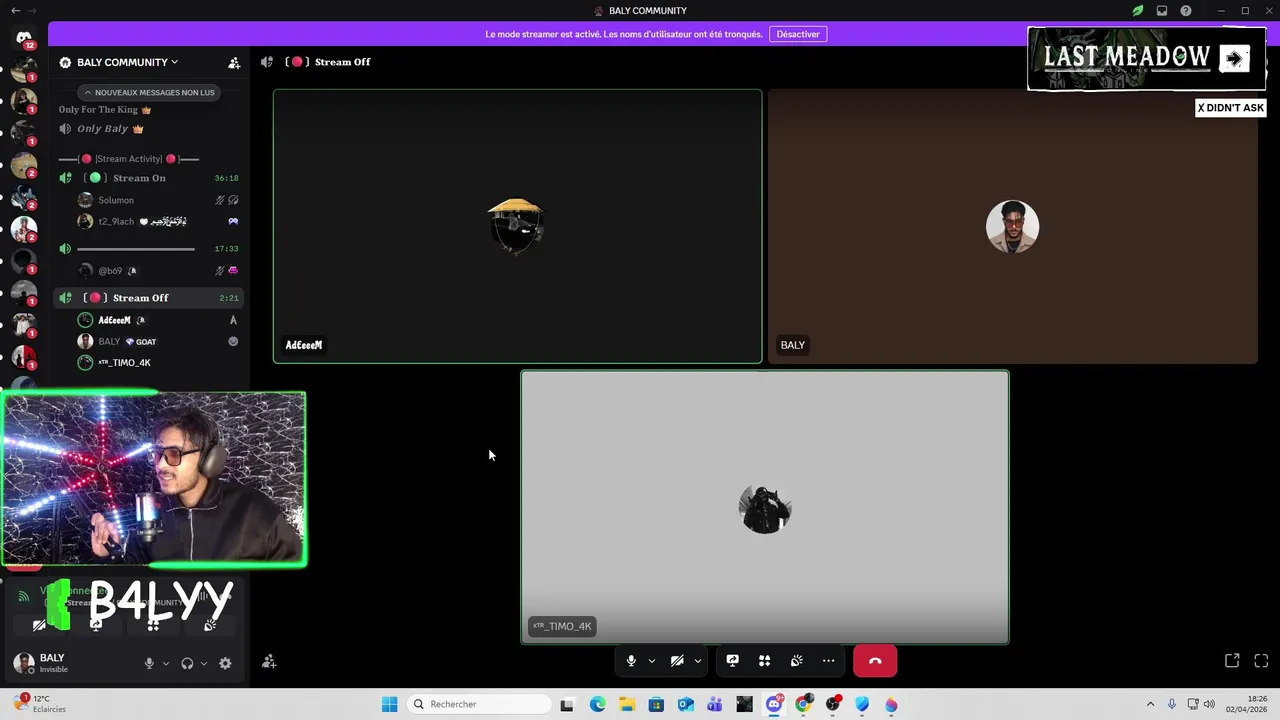This screenshot has height=720, width=1280.
Task: Open the Only Baly voice channel
Action: (x=150, y=129)
